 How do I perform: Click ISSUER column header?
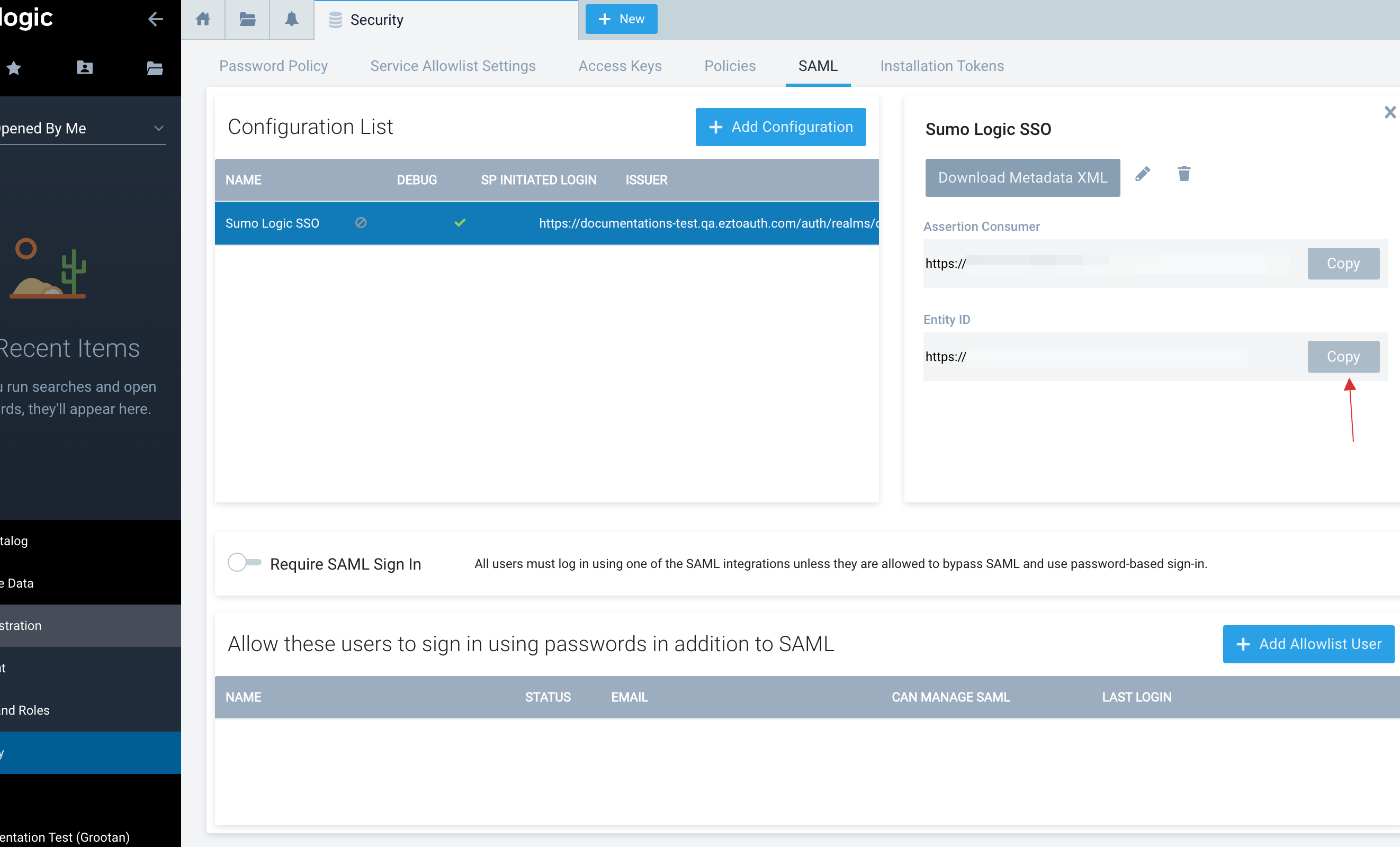pos(646,180)
